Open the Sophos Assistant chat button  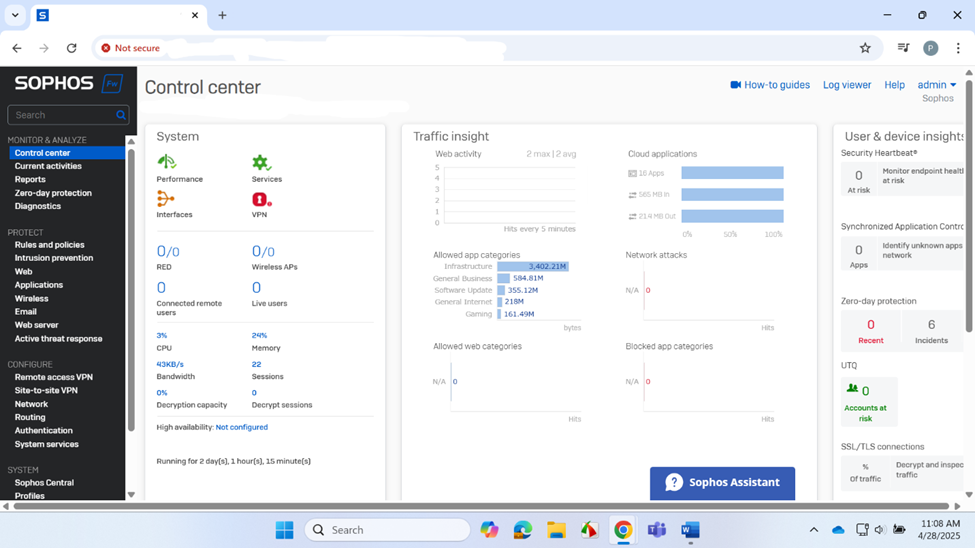click(722, 482)
